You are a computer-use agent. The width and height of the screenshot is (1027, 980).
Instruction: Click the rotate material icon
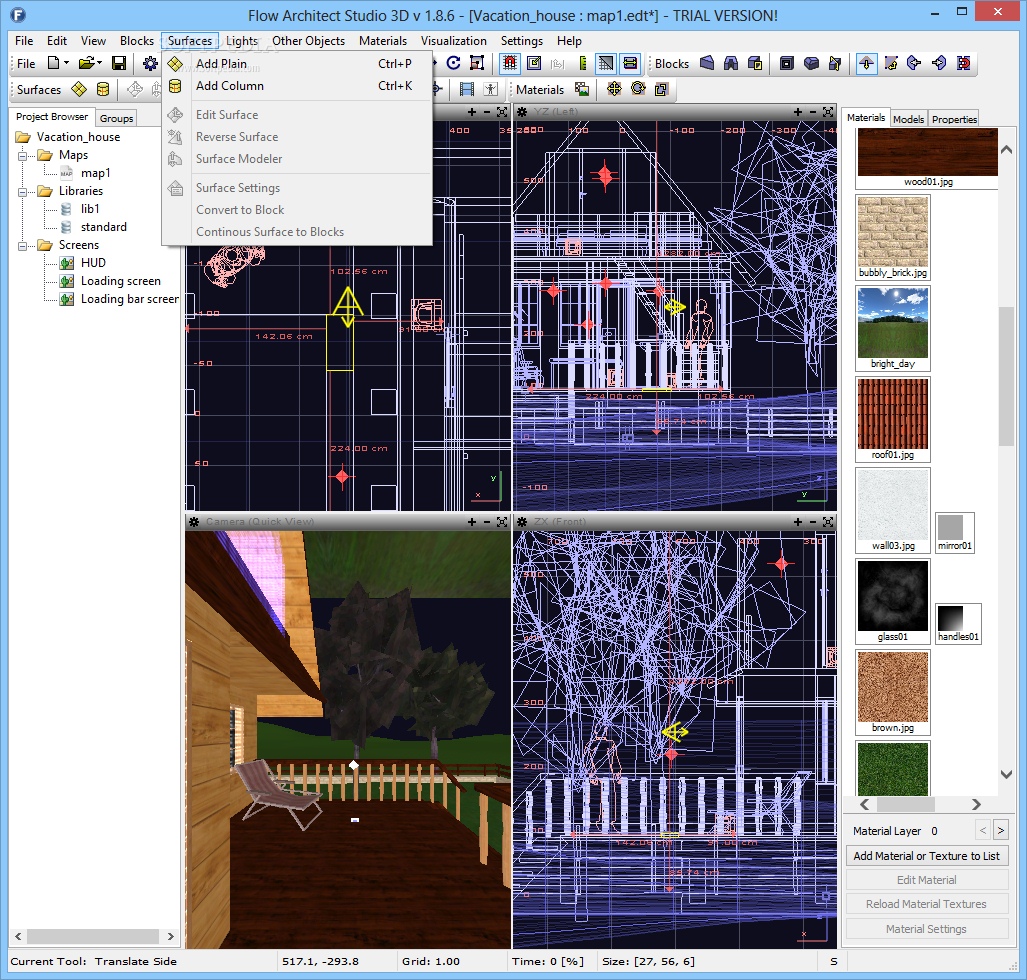(638, 89)
